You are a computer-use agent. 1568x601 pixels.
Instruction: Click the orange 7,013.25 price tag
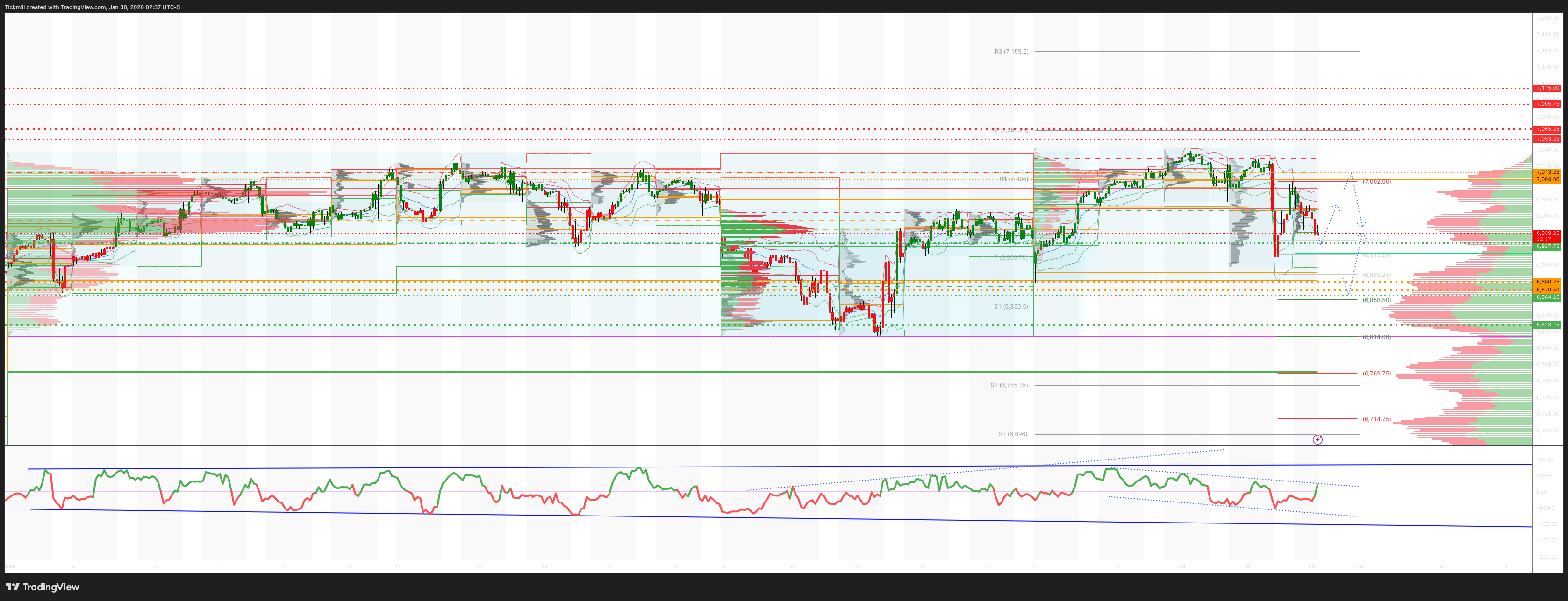click(1547, 172)
